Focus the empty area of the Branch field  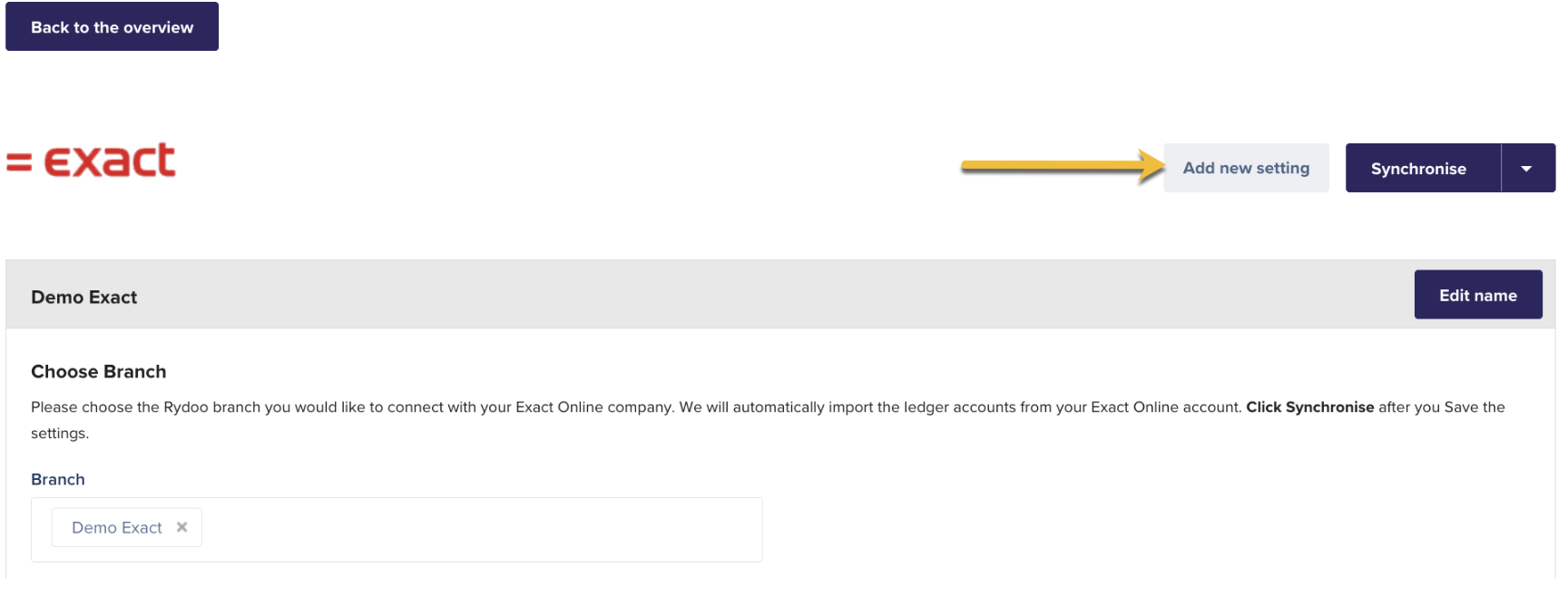[x=481, y=530]
